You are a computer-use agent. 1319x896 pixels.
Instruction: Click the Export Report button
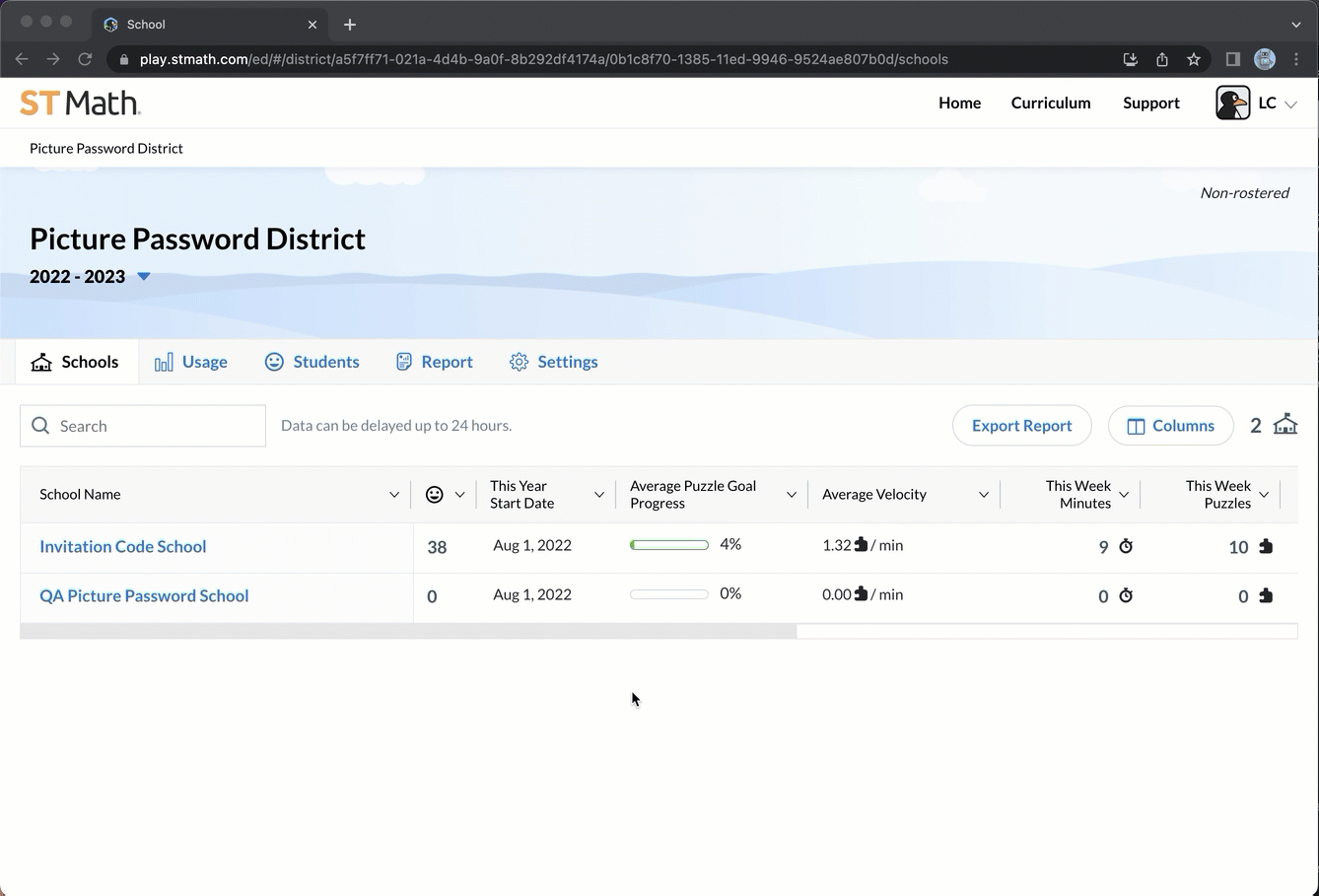coord(1021,426)
